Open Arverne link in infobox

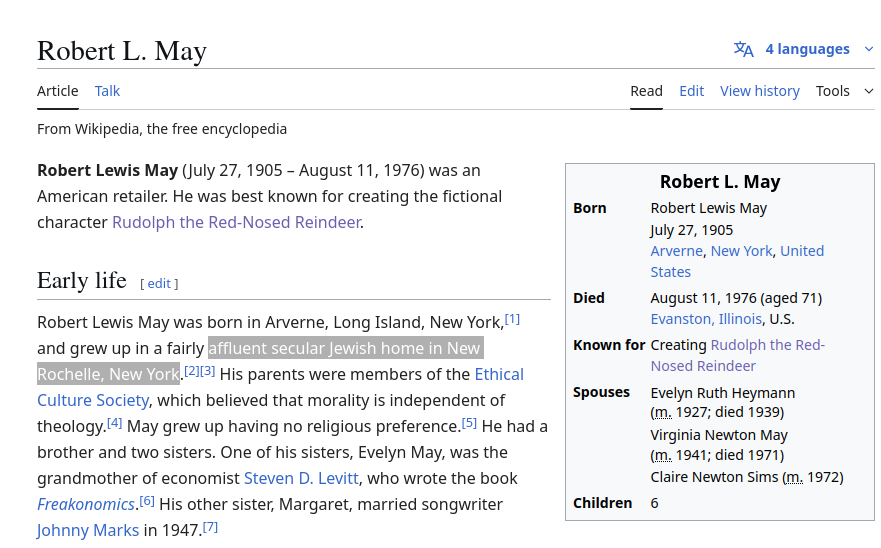pos(676,251)
